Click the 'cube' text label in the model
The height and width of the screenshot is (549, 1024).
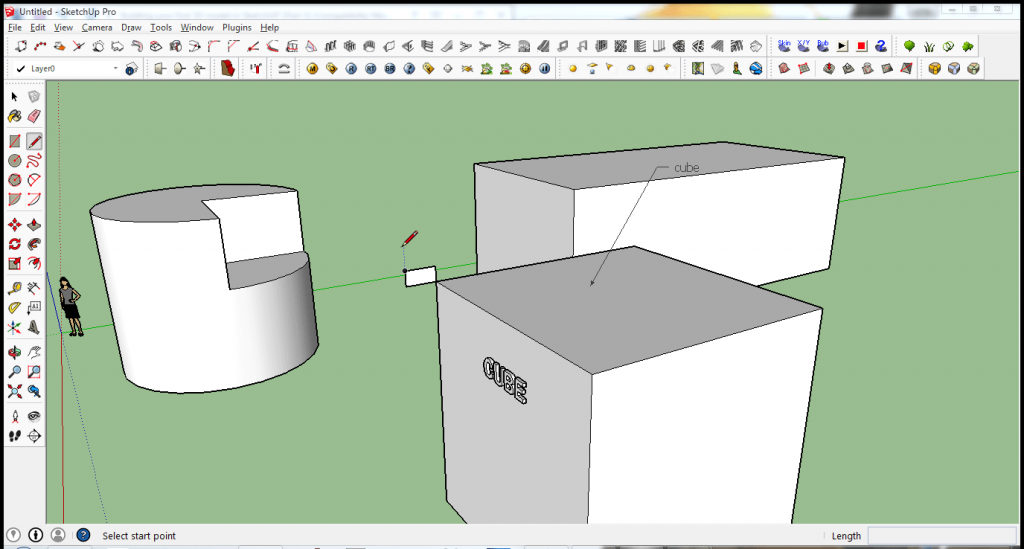tap(686, 168)
